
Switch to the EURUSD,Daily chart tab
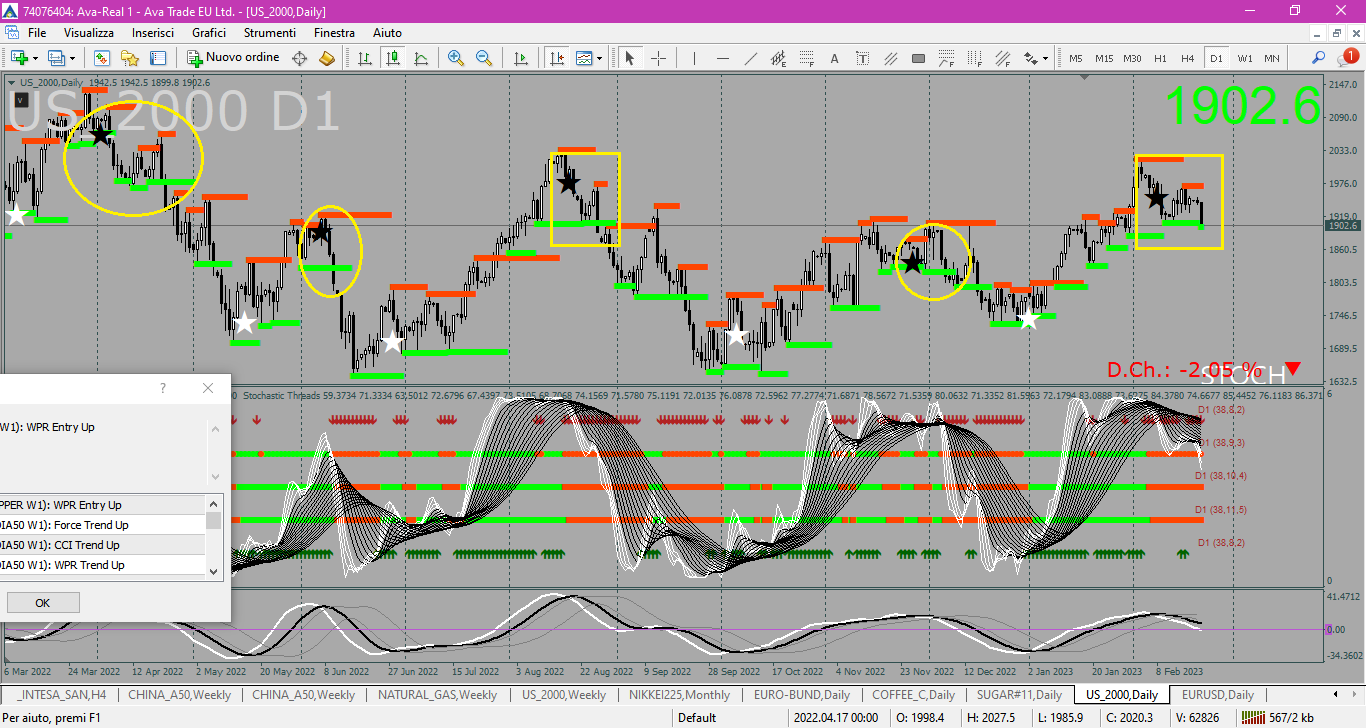tap(1217, 694)
